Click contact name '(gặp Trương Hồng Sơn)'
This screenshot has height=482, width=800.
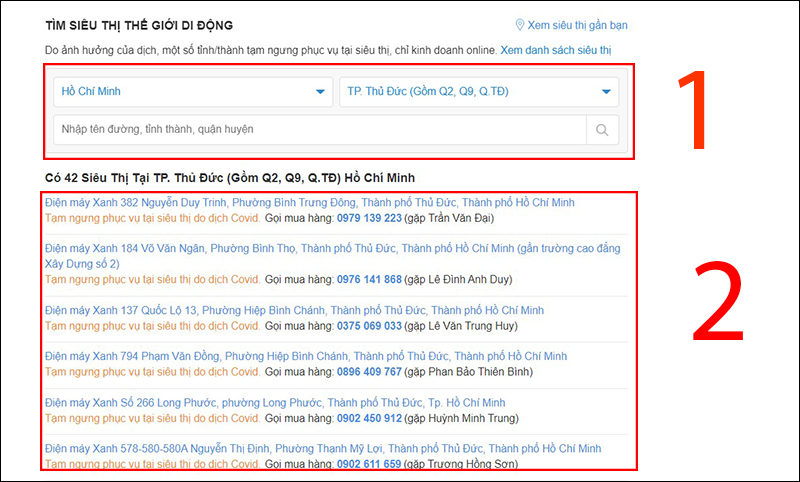pyautogui.click(x=461, y=464)
